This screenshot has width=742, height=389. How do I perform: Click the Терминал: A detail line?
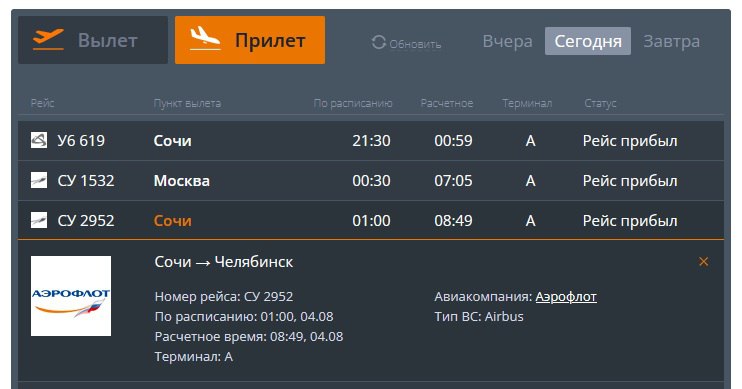(x=194, y=357)
